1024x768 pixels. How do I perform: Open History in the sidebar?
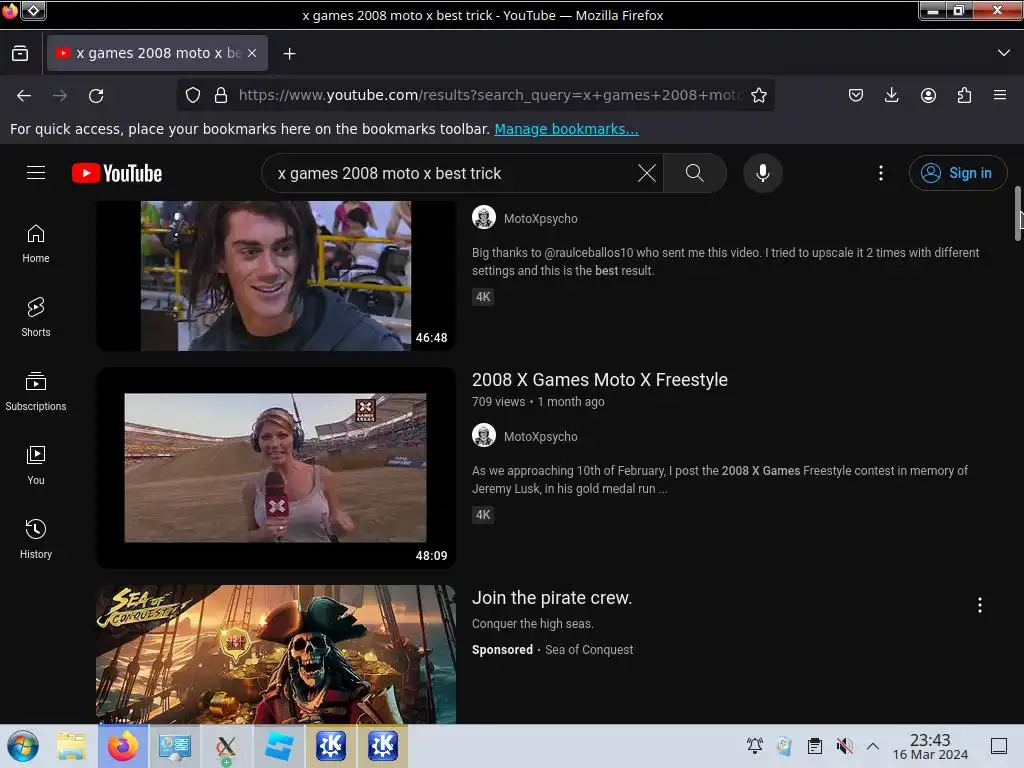(36, 539)
